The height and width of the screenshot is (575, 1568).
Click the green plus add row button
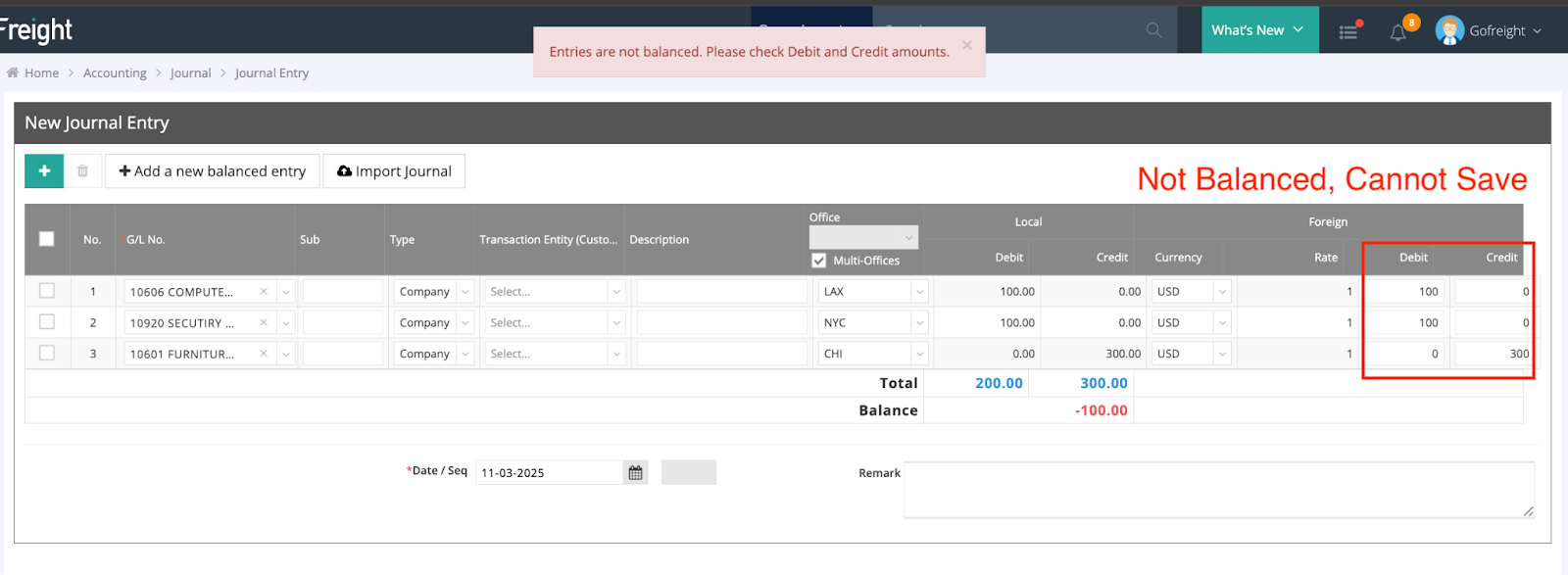pyautogui.click(x=44, y=171)
